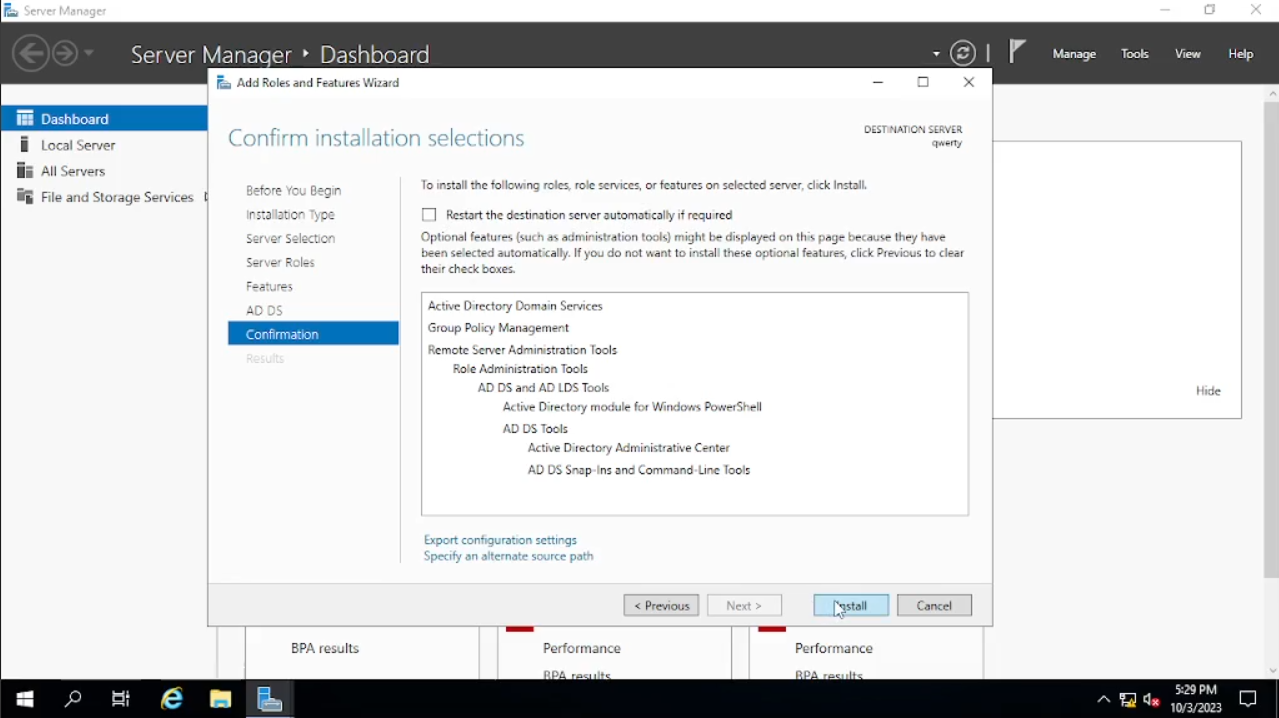1279x718 pixels.
Task: Expand the dropdown left of the refresh icon
Action: coord(936,54)
